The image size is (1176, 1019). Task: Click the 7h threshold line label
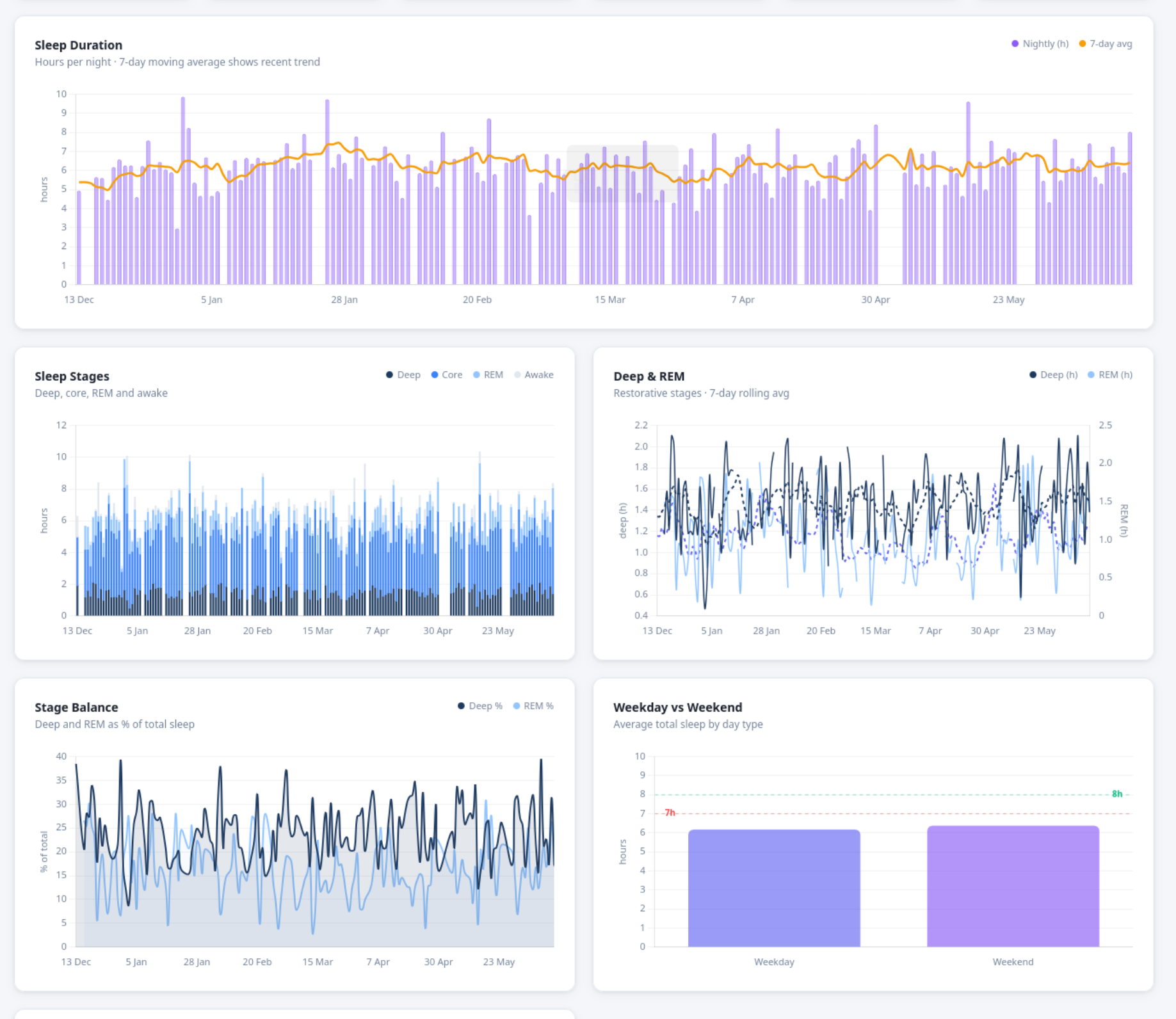point(670,812)
